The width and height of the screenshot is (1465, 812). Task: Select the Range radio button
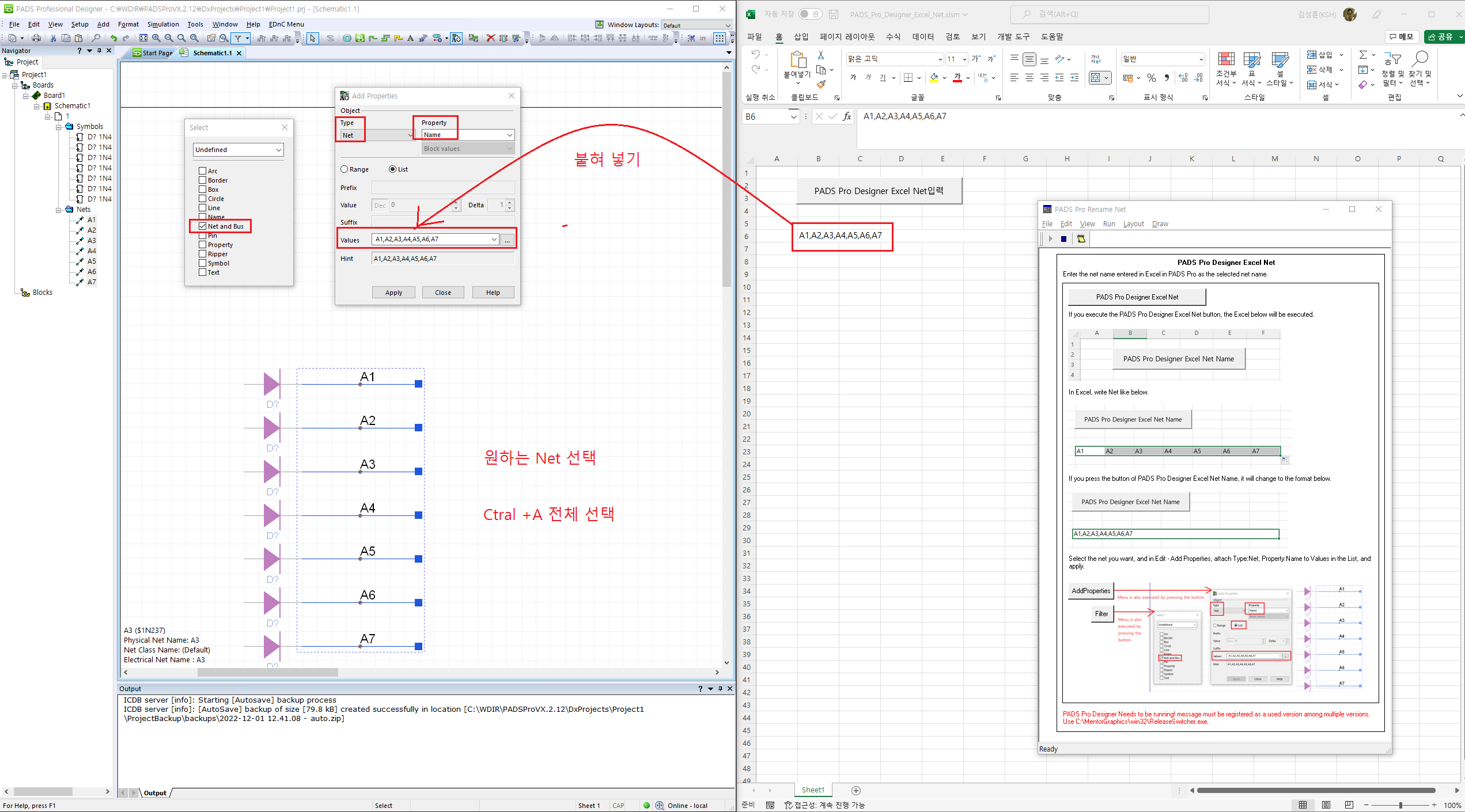[x=345, y=169]
